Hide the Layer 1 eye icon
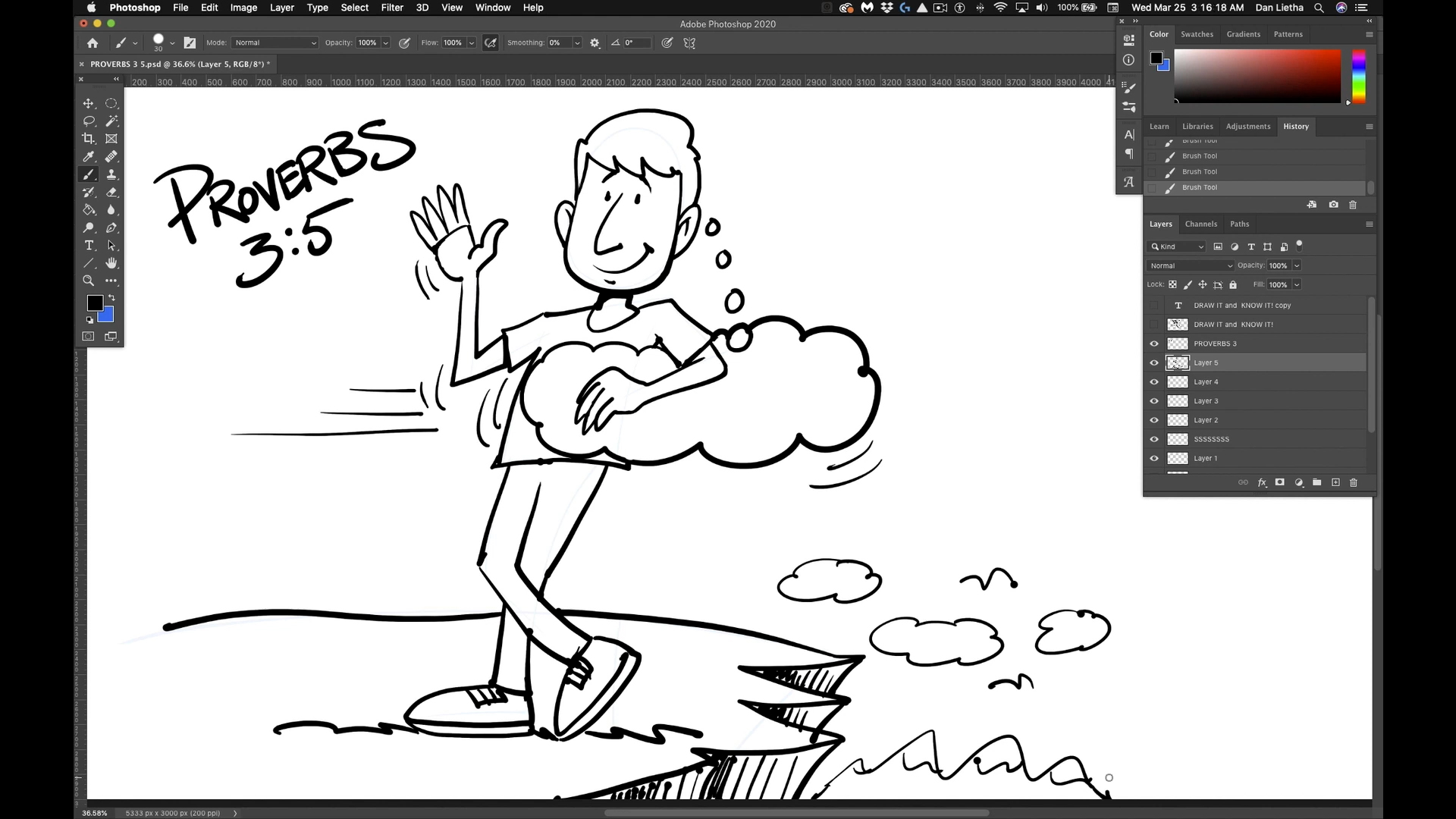This screenshot has height=819, width=1456. 1154,458
